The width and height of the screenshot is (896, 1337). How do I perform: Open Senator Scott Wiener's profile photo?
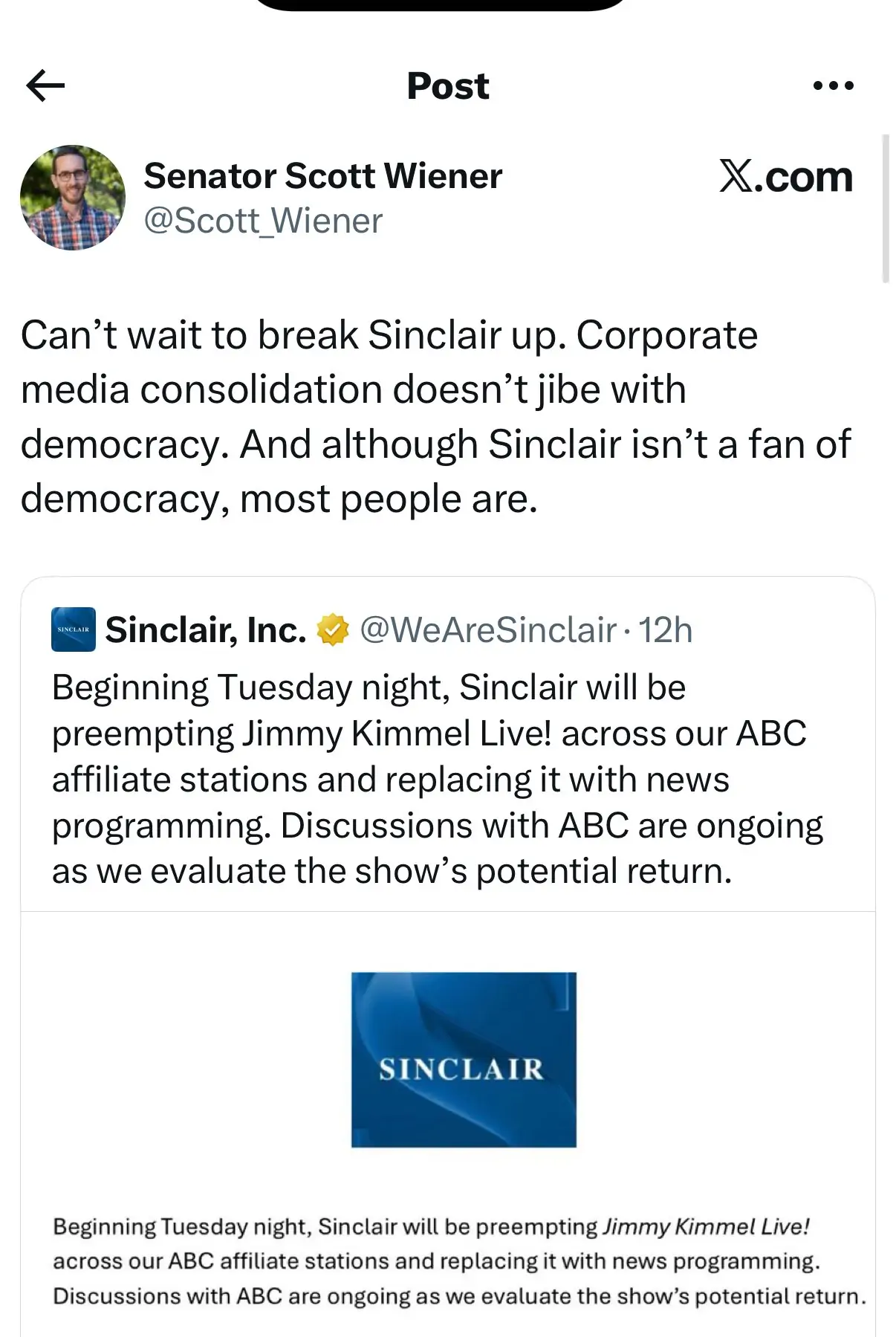[73, 198]
